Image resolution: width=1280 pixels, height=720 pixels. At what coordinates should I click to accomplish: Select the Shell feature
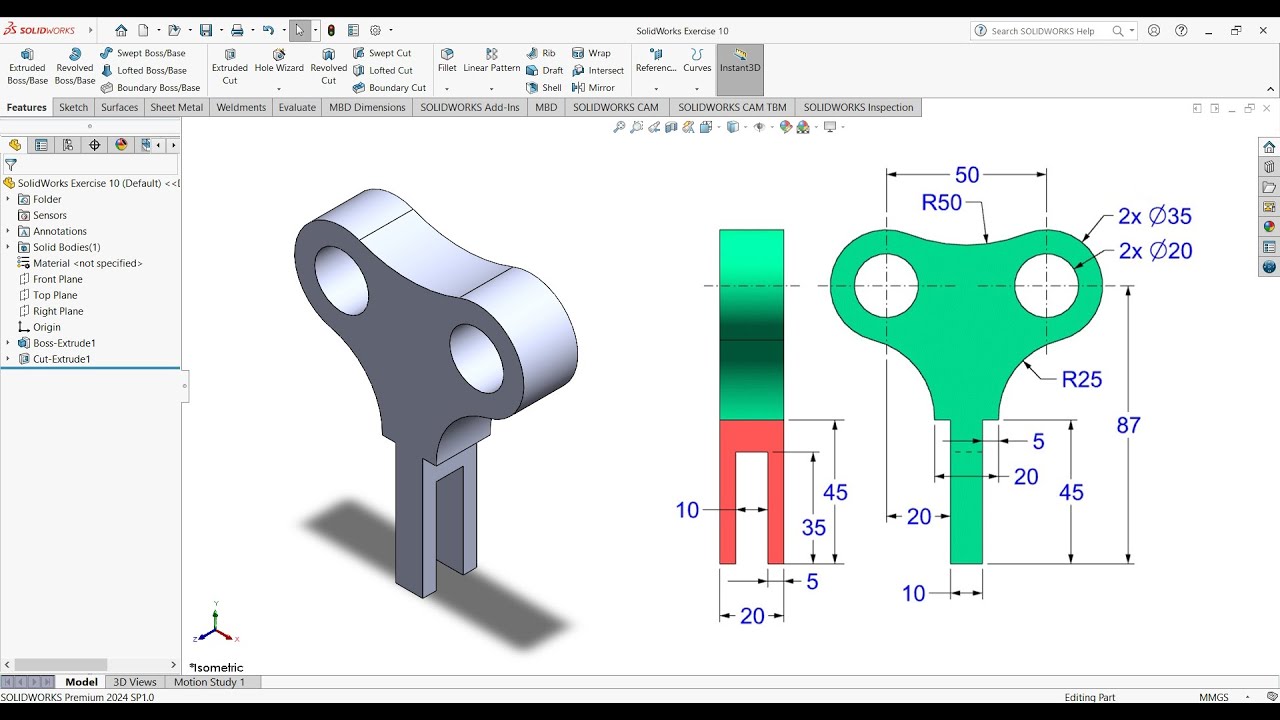tap(544, 87)
